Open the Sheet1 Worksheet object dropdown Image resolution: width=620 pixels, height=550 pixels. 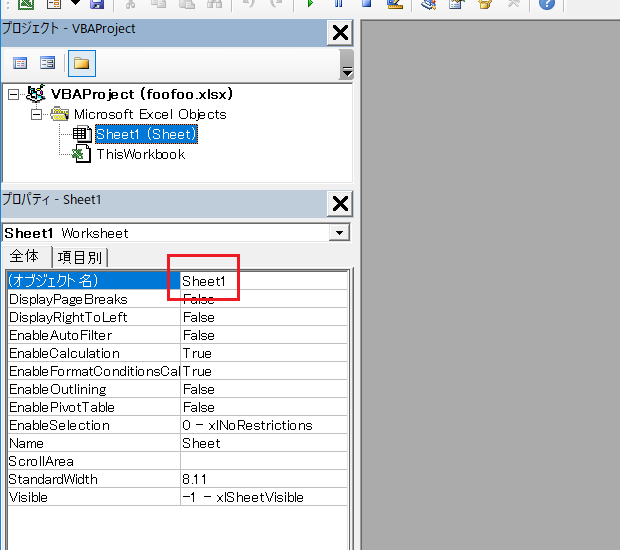pyautogui.click(x=341, y=233)
